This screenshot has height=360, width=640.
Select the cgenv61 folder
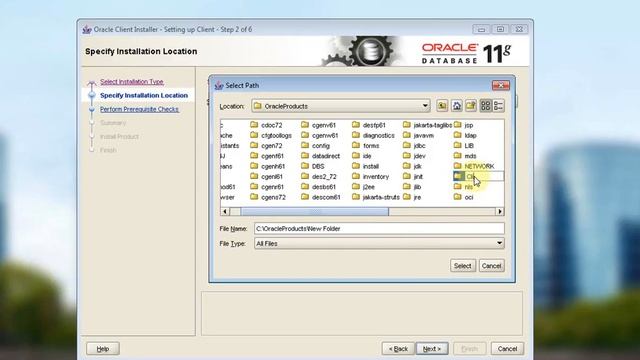click(x=318, y=125)
